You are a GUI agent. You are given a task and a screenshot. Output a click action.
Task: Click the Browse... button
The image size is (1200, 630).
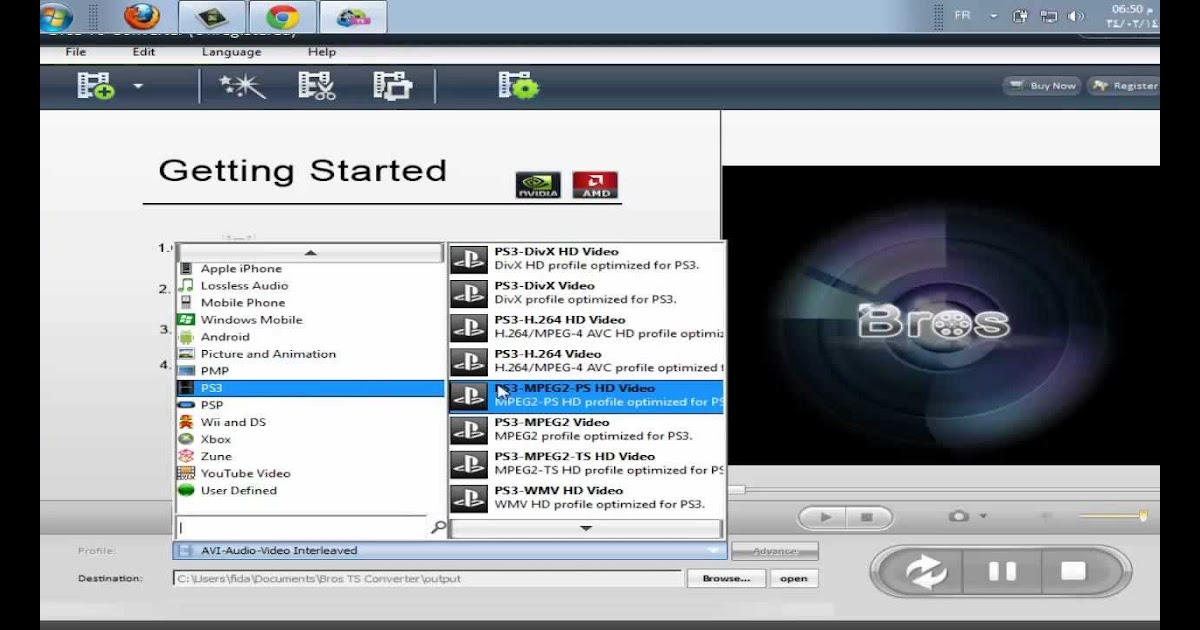pos(726,578)
